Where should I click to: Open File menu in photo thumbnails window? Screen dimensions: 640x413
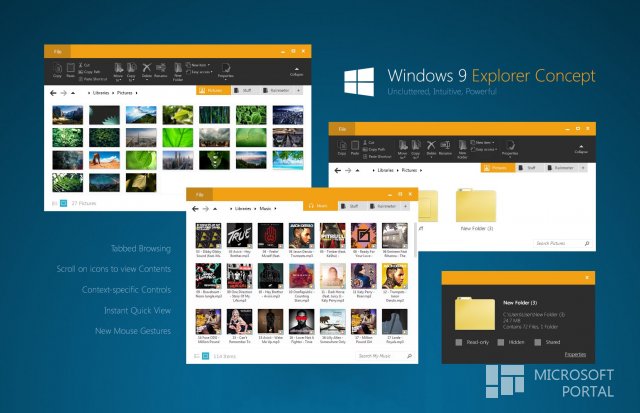tap(57, 51)
